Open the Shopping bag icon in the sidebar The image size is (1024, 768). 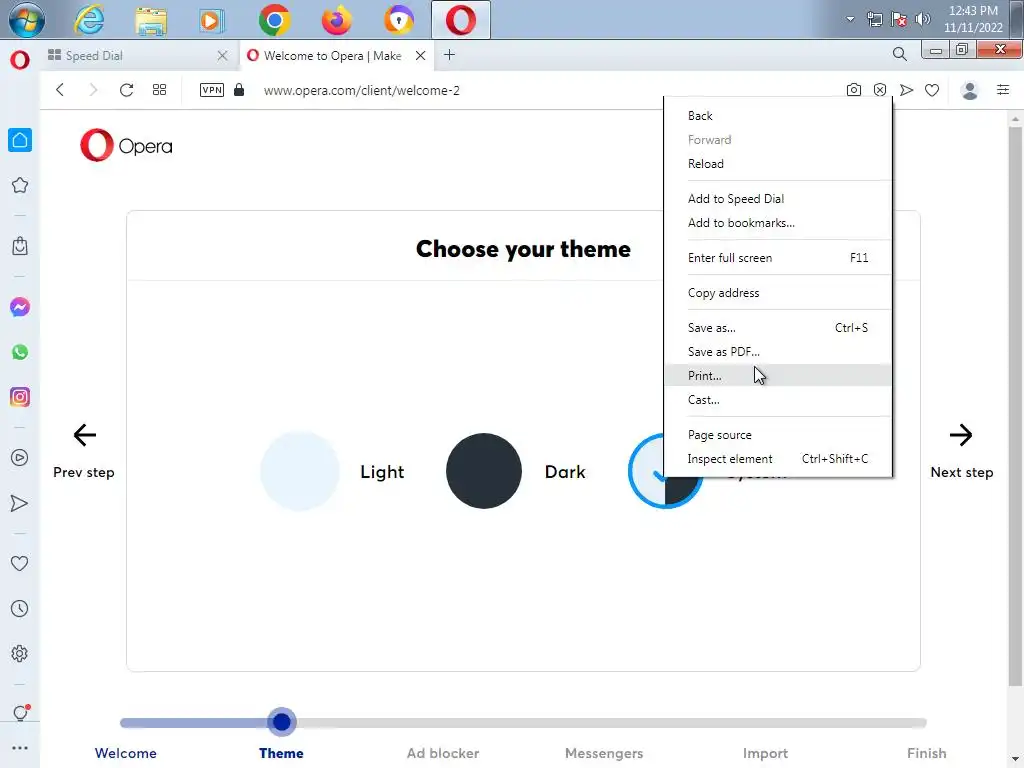[20, 246]
